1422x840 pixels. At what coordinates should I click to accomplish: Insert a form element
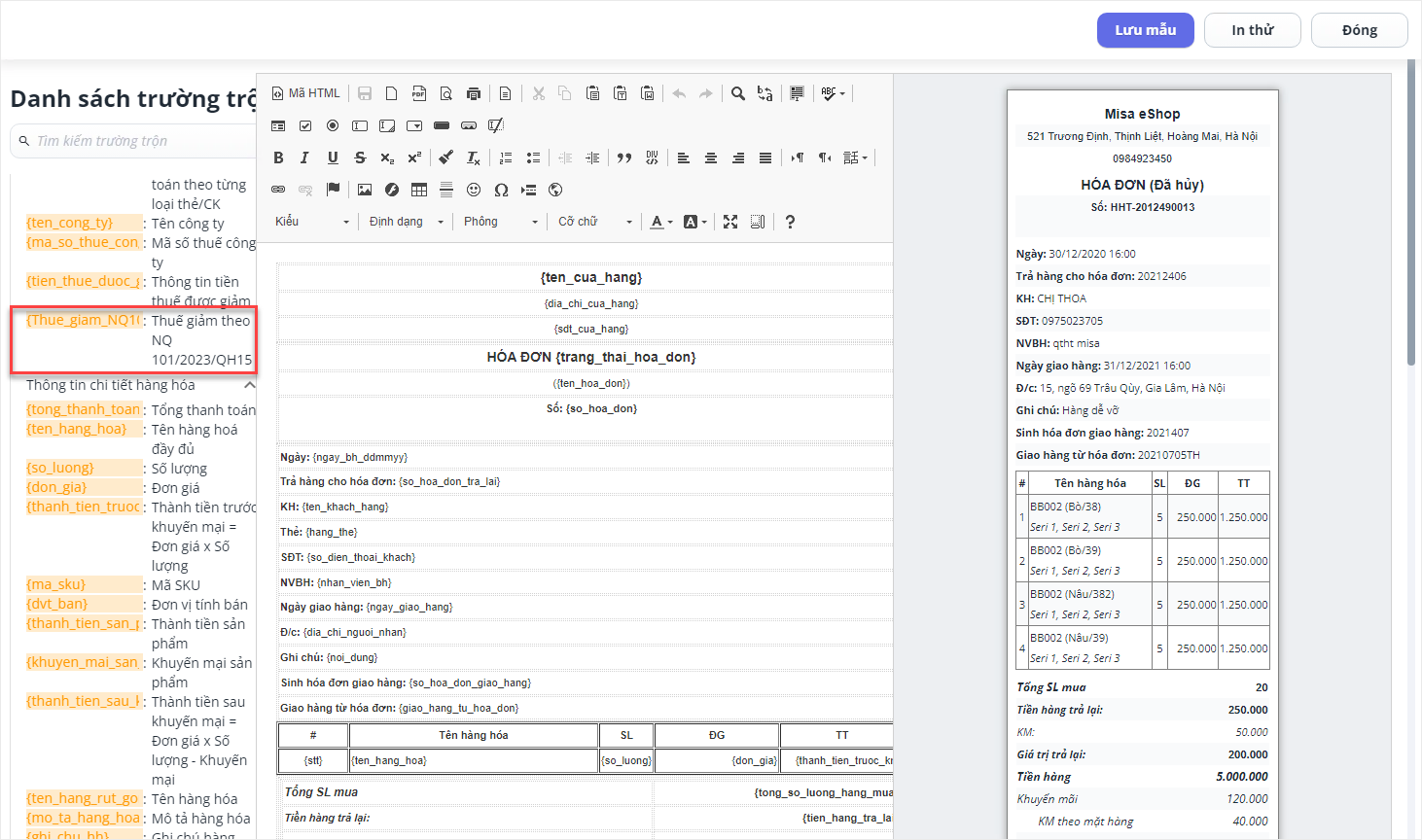coord(278,125)
